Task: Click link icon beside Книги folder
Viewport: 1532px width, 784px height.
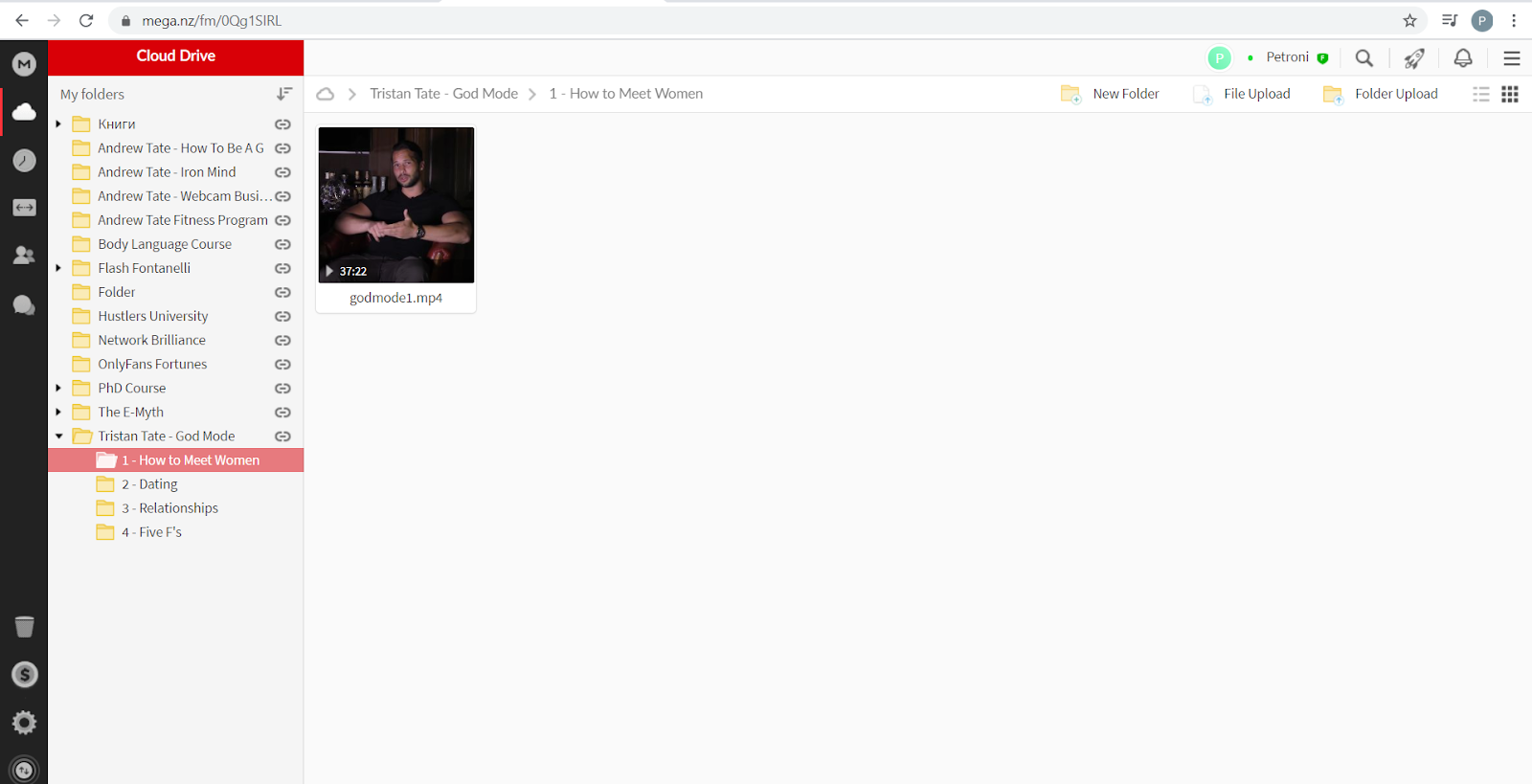Action: coord(282,124)
